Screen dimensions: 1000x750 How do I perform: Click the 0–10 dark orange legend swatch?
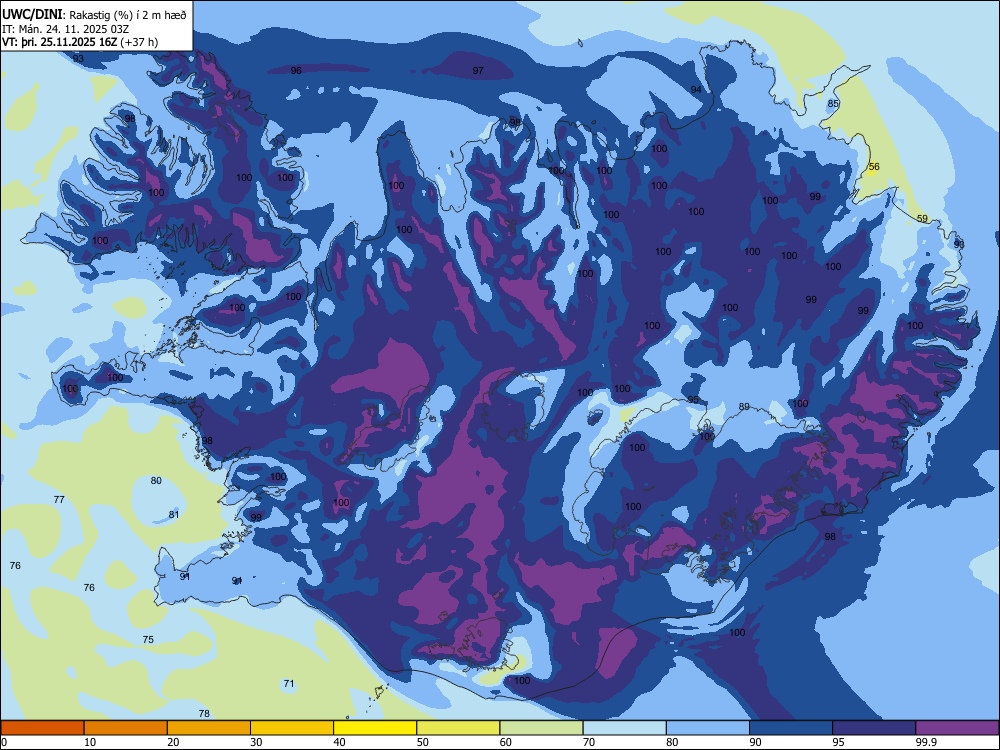click(42, 728)
